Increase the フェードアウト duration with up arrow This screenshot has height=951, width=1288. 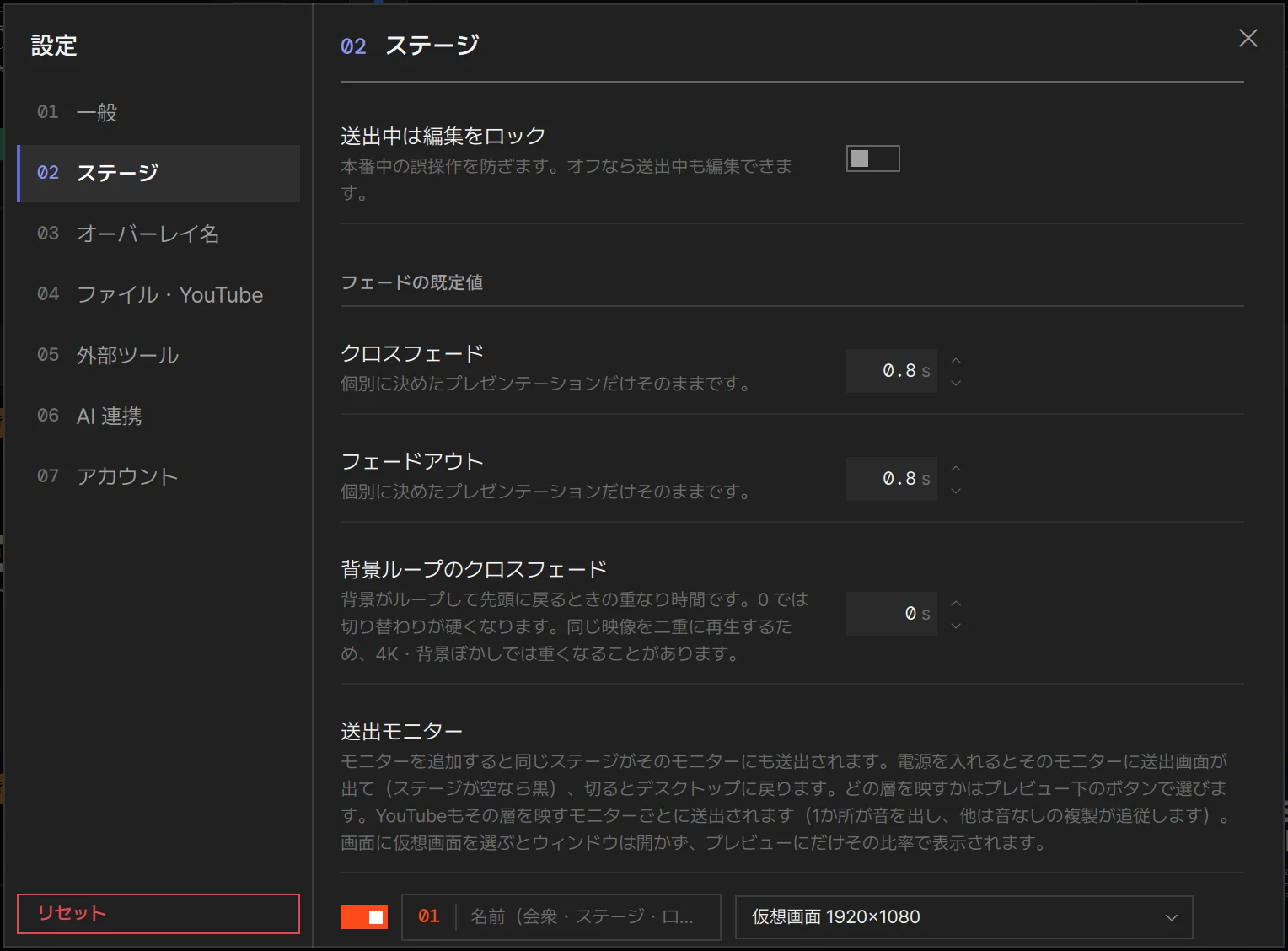956,468
